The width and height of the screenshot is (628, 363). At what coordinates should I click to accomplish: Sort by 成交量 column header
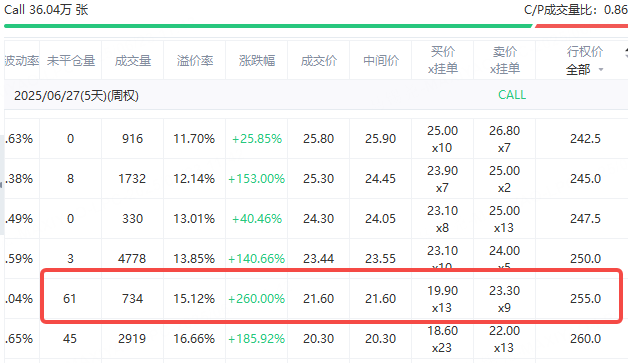tap(133, 60)
